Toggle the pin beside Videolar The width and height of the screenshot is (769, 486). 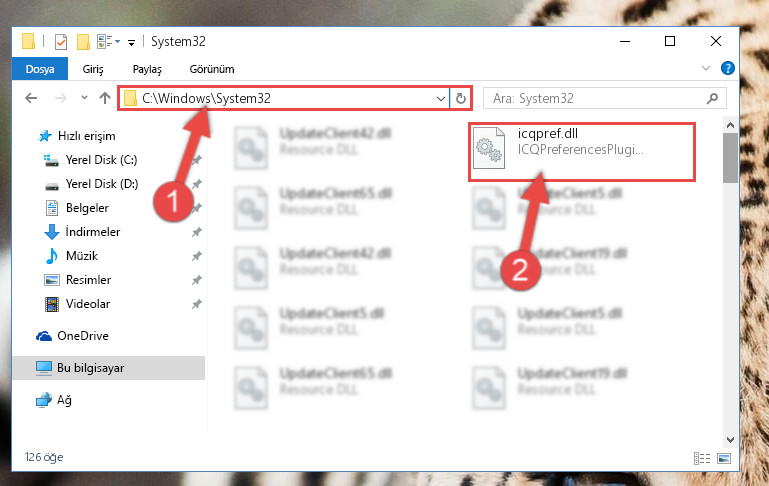click(x=196, y=304)
